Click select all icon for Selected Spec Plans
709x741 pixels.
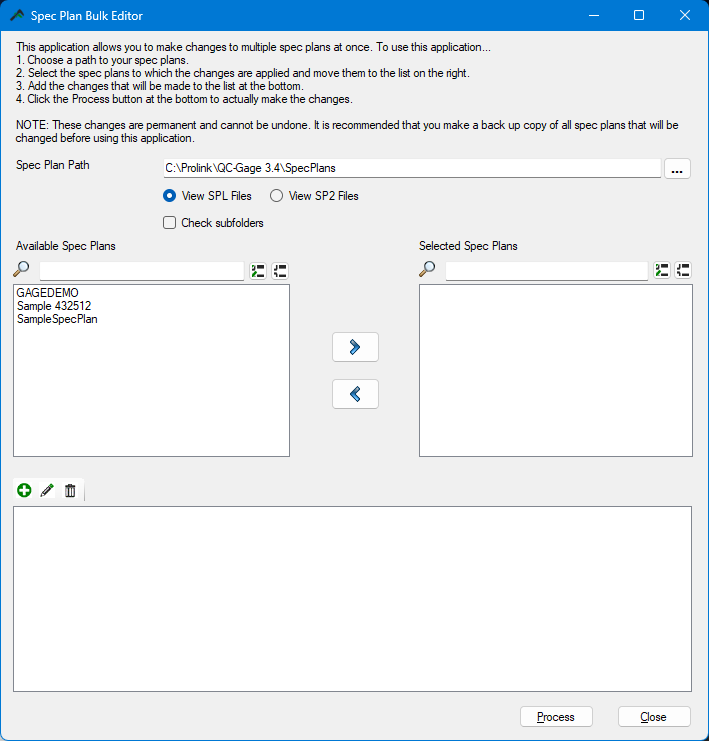(662, 270)
